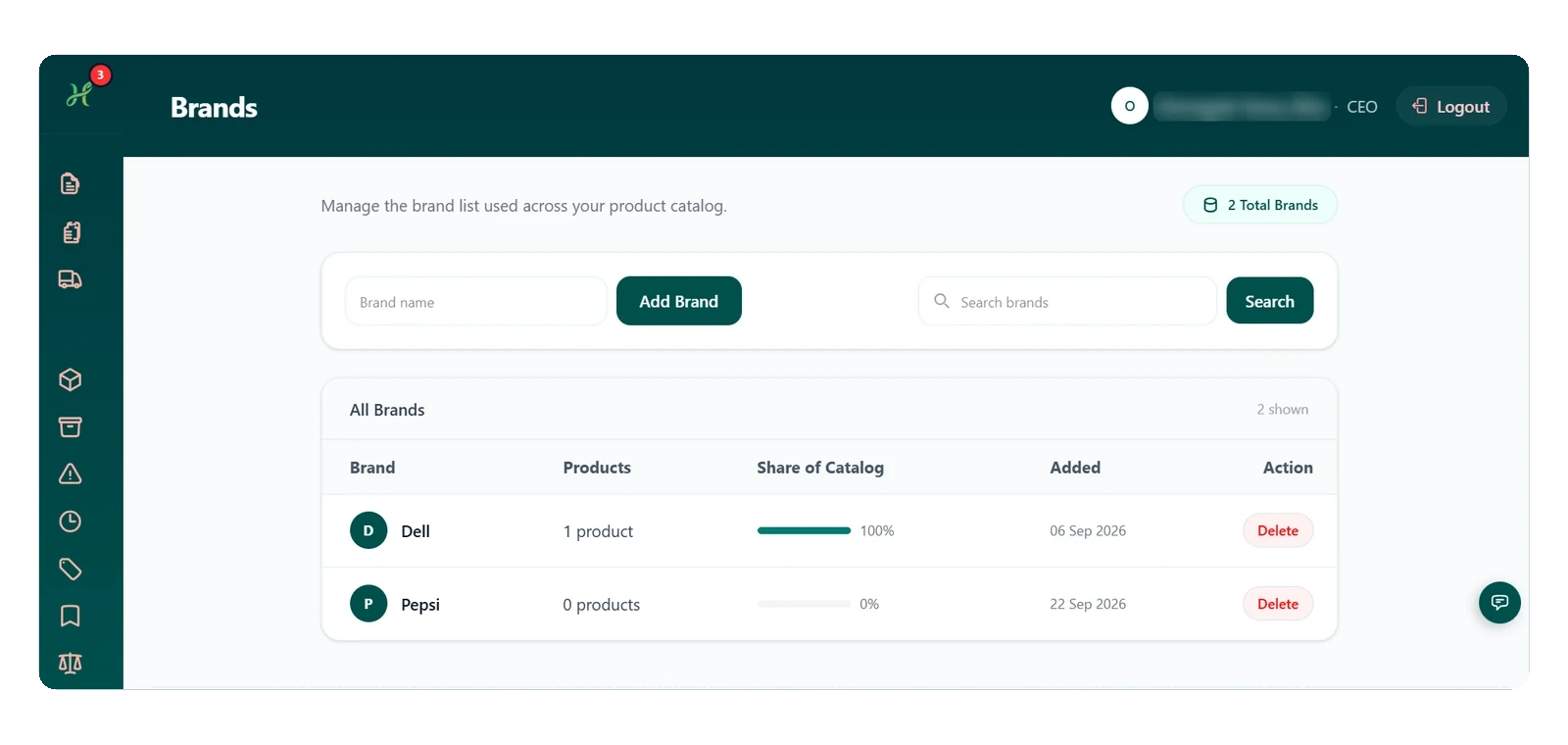Viewport: 1568px width, 745px height.
Task: Open the bookmark icon in the sidebar
Action: pos(70,616)
